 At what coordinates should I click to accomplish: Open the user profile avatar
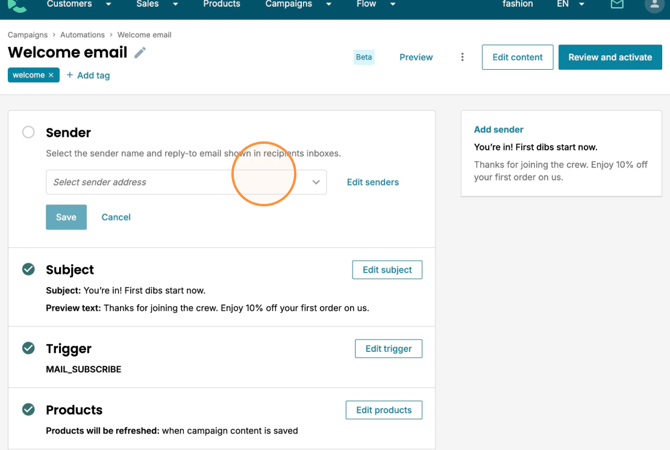tap(654, 5)
